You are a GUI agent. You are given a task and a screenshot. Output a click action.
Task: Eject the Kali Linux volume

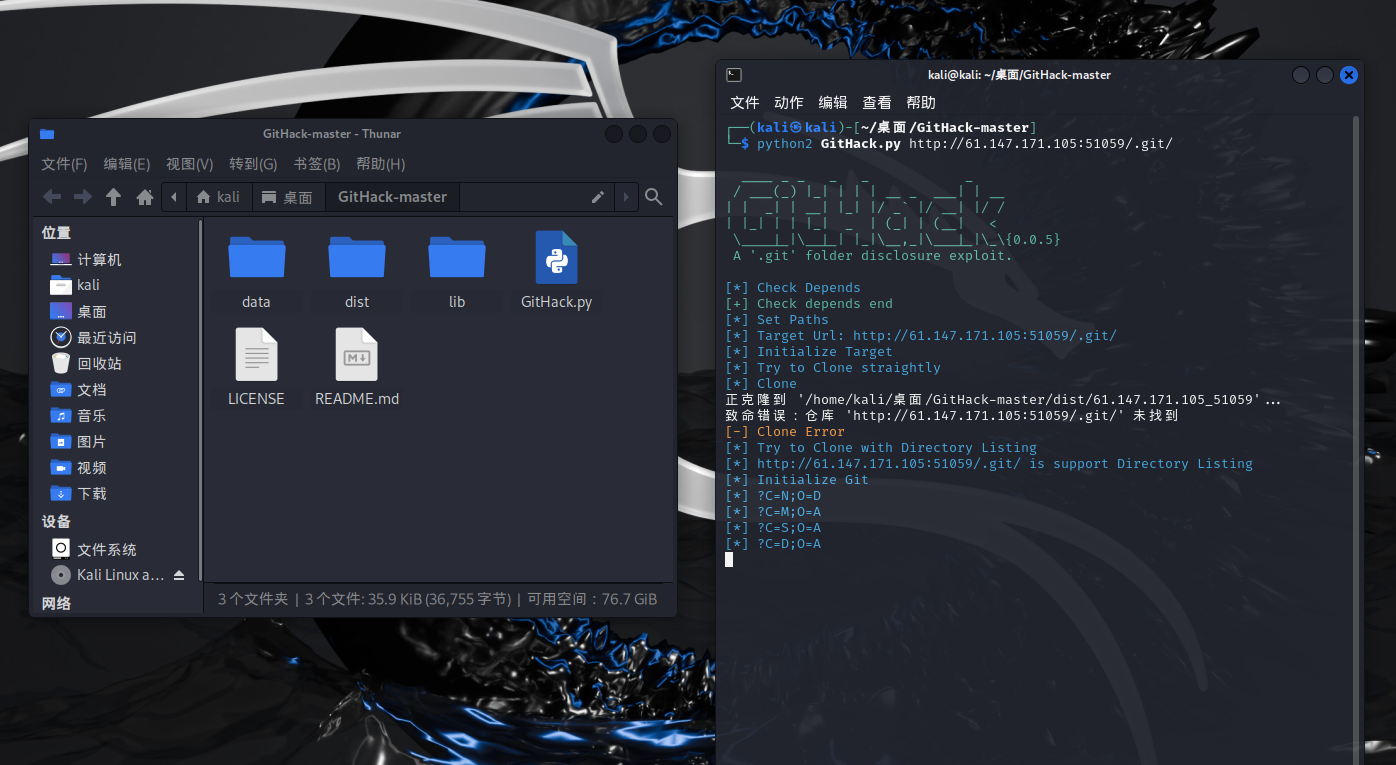(x=179, y=575)
